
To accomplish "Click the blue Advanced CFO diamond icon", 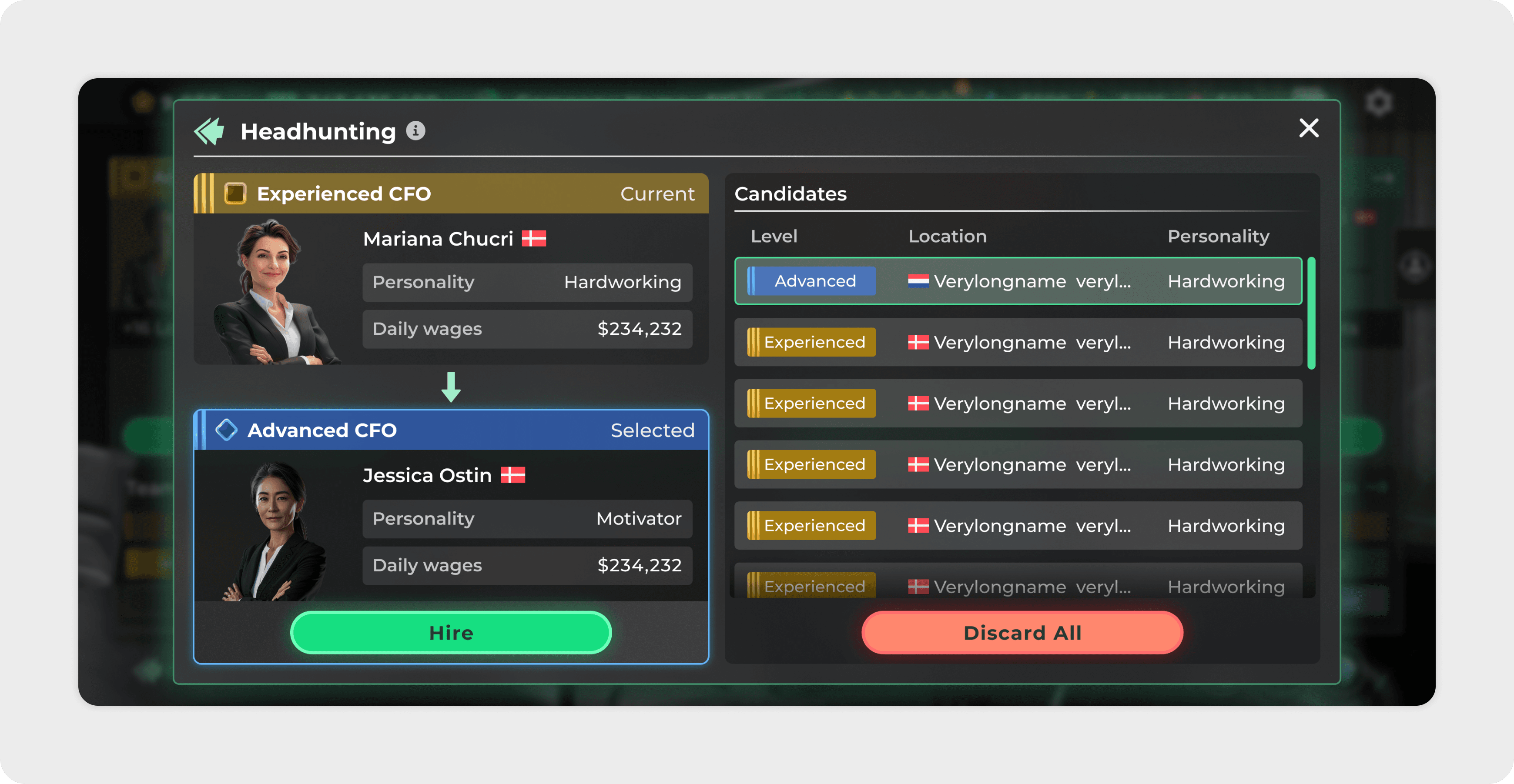I will click(x=226, y=430).
